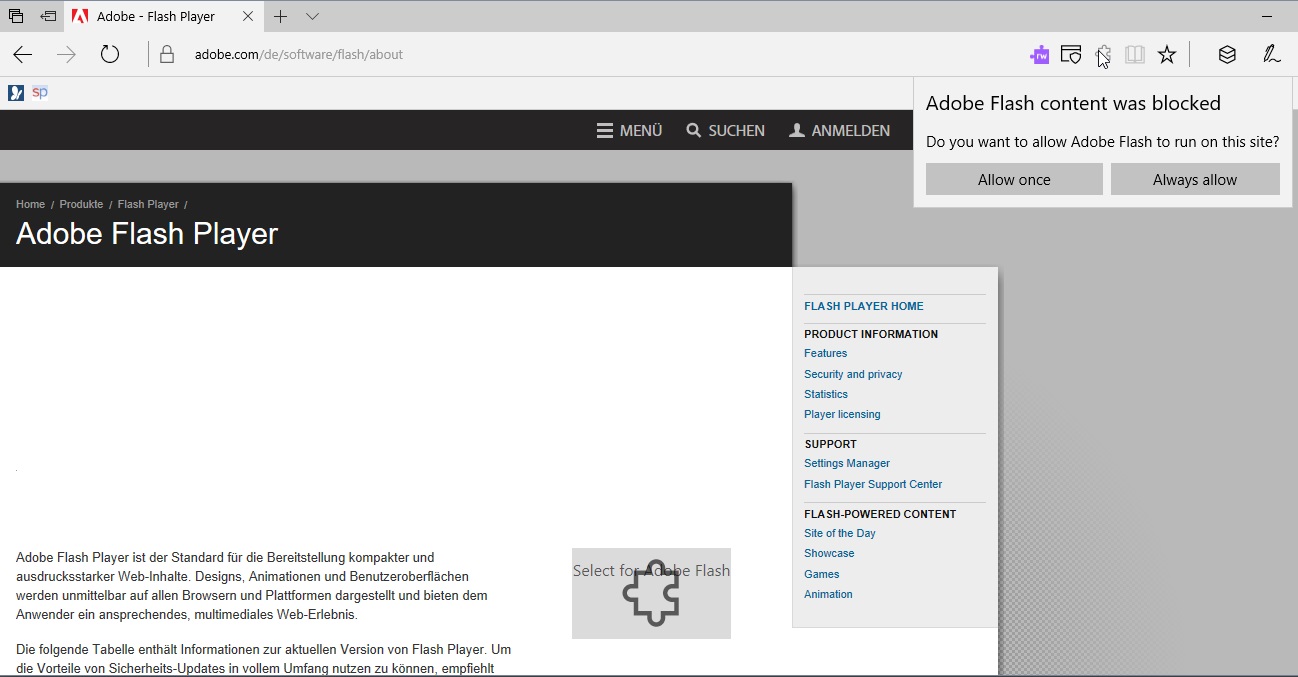Open the blue butterfly bookmark
This screenshot has height=677, width=1298.
pyautogui.click(x=16, y=93)
